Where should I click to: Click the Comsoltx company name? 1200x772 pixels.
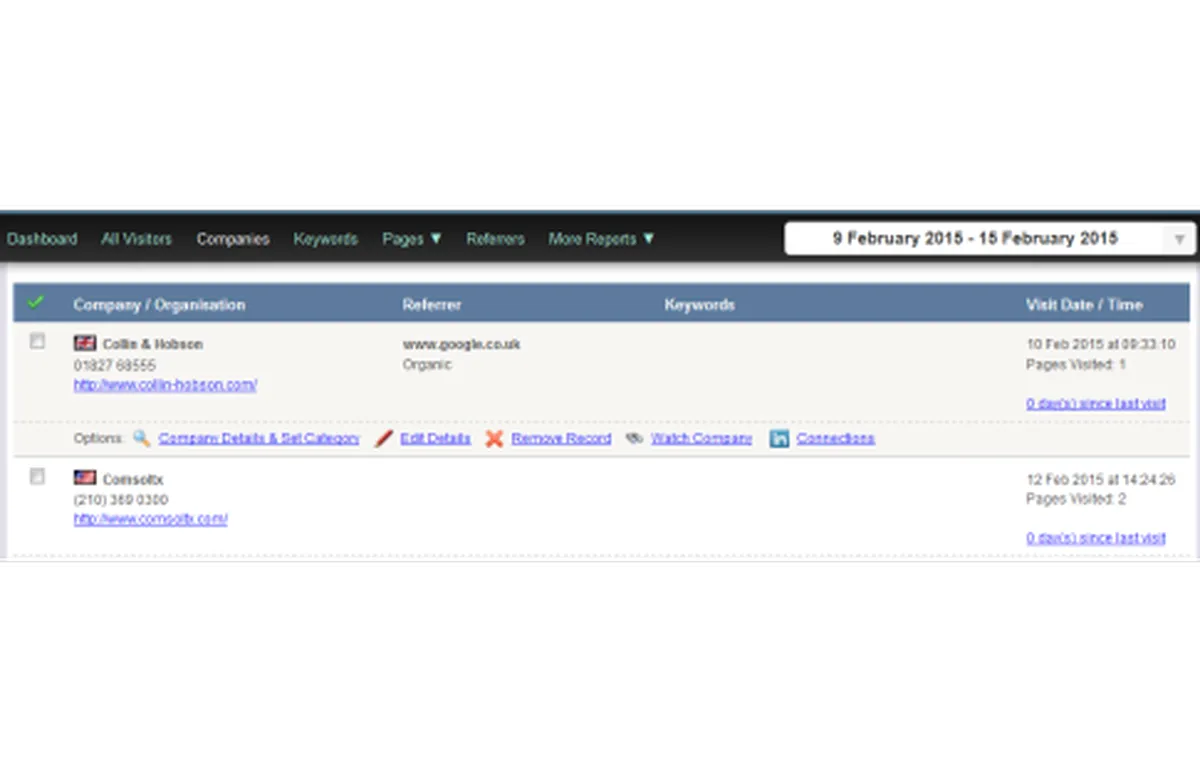point(133,479)
